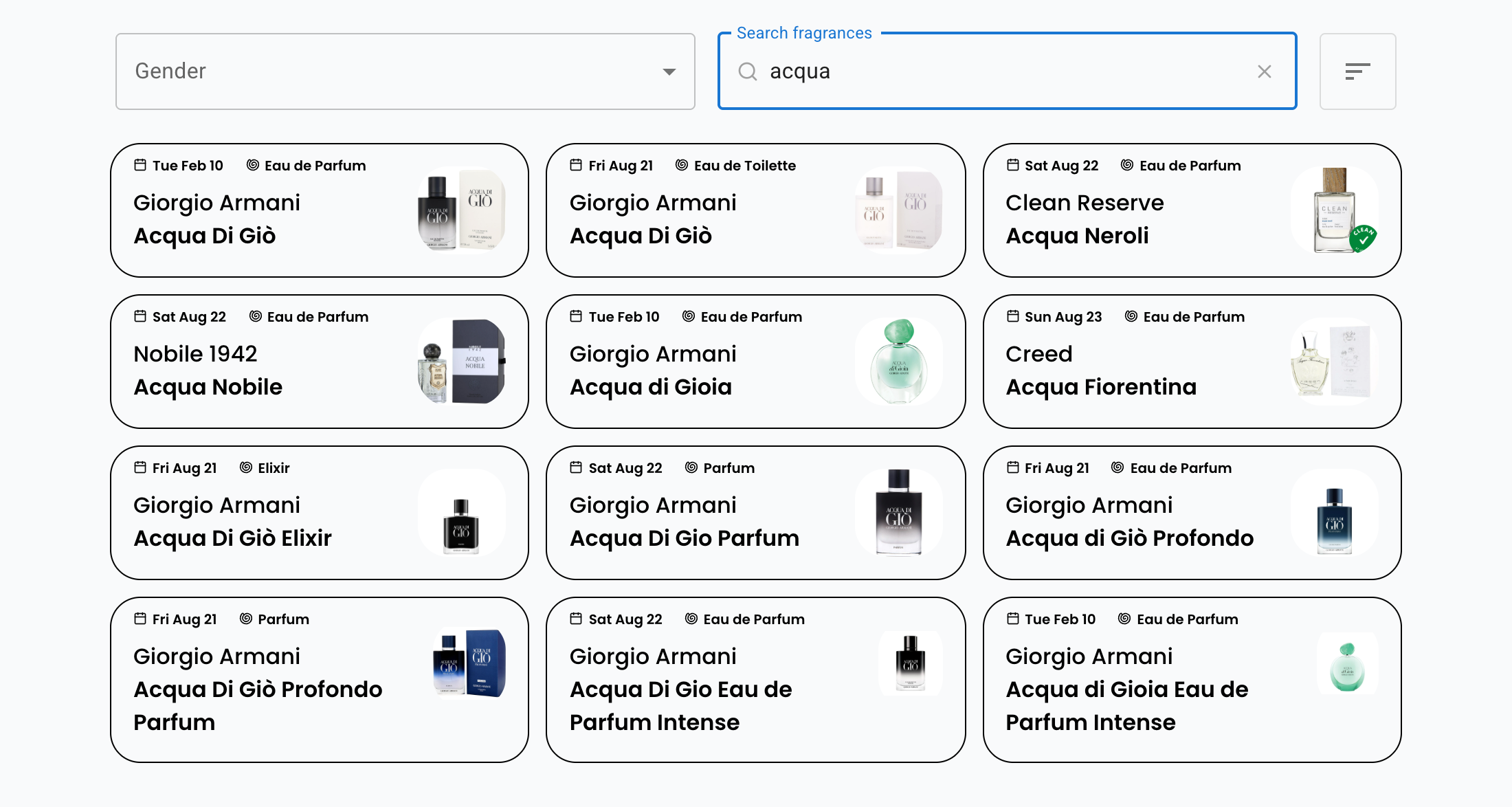Image resolution: width=1512 pixels, height=807 pixels.
Task: Click Sun Aug 23 date text
Action: pyautogui.click(x=1063, y=317)
